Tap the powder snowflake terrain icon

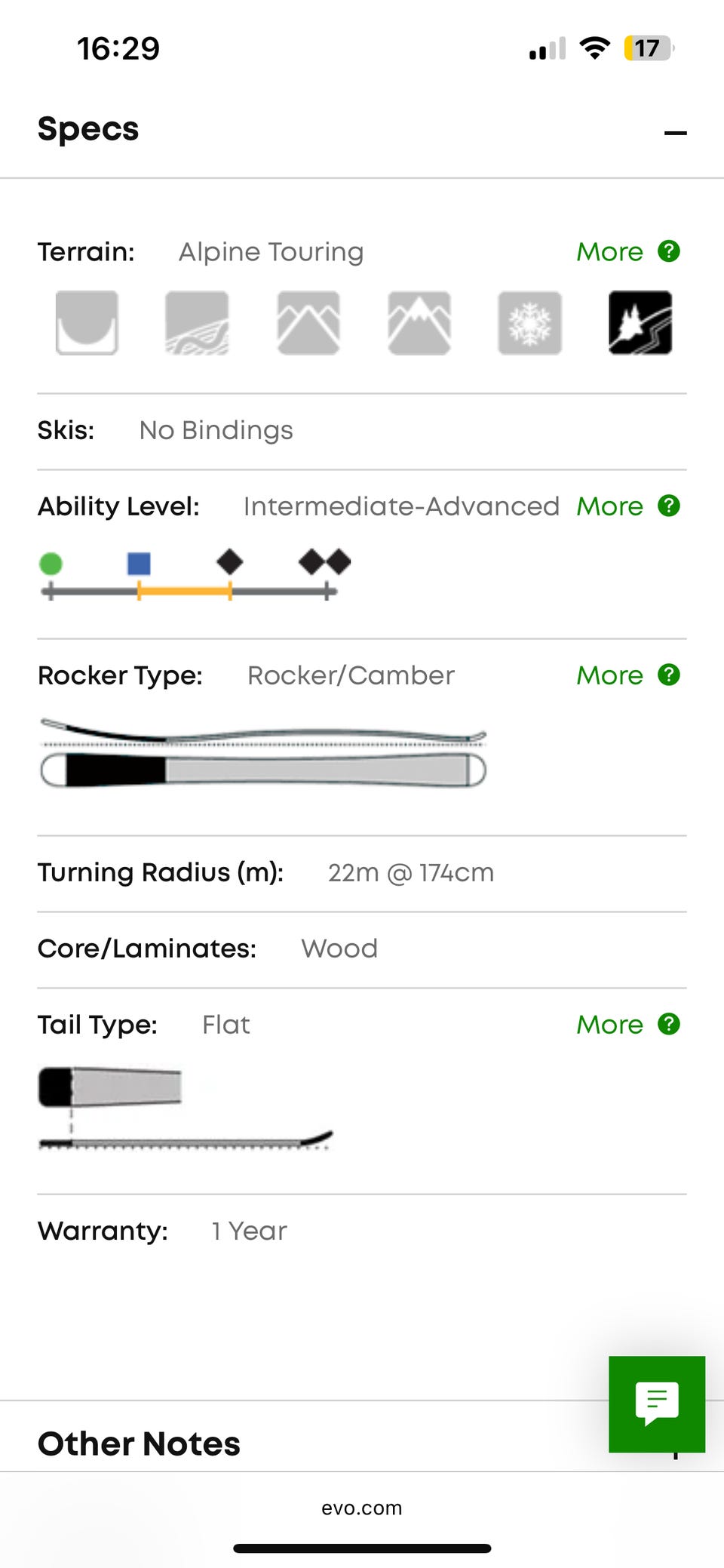(529, 323)
